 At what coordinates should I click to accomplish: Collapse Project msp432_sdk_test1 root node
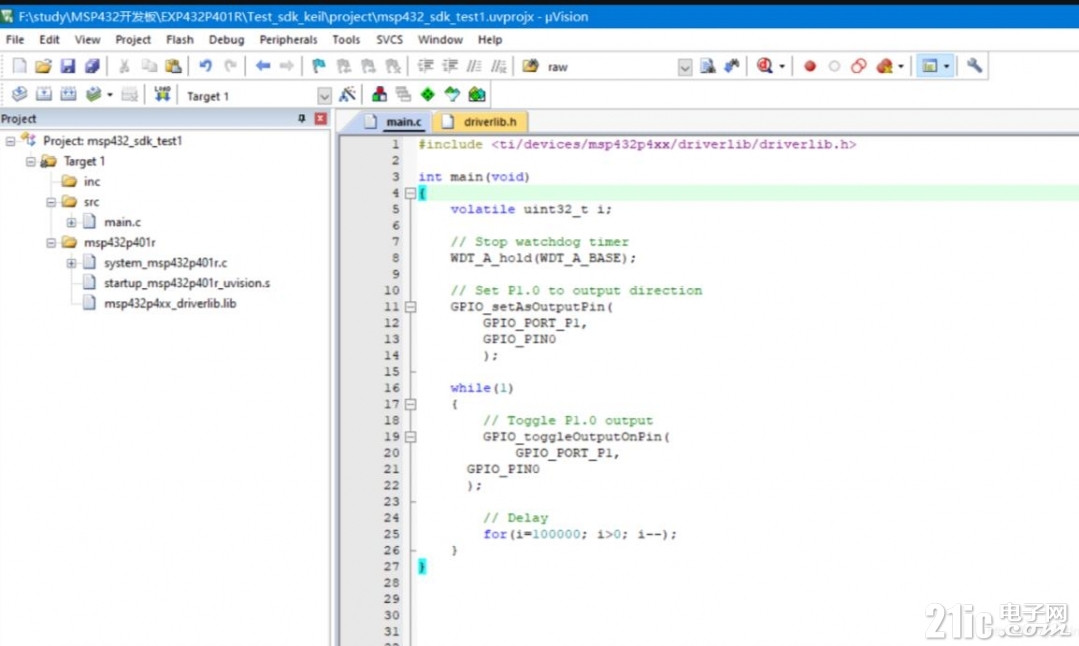pyautogui.click(x=10, y=141)
